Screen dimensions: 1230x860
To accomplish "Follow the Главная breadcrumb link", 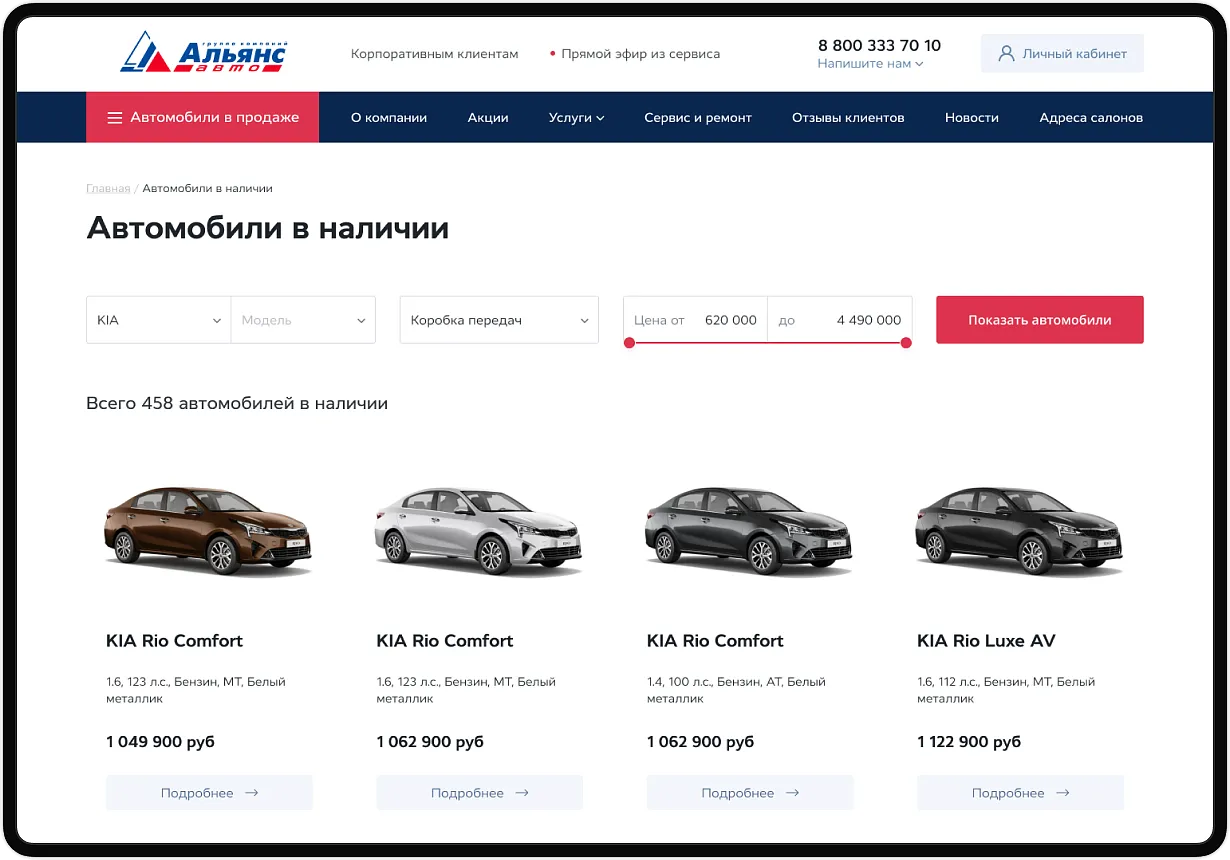I will tap(108, 188).
